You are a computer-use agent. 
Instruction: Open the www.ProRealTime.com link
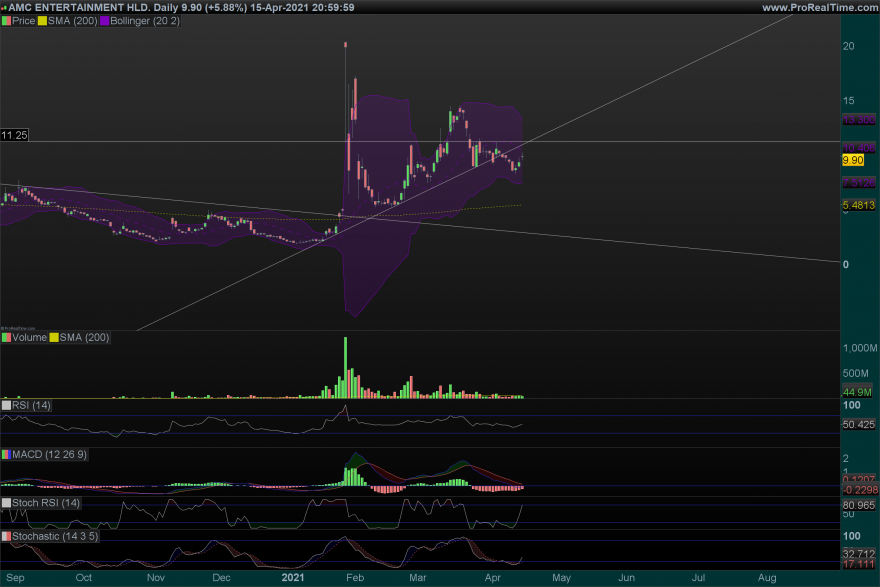(x=819, y=7)
